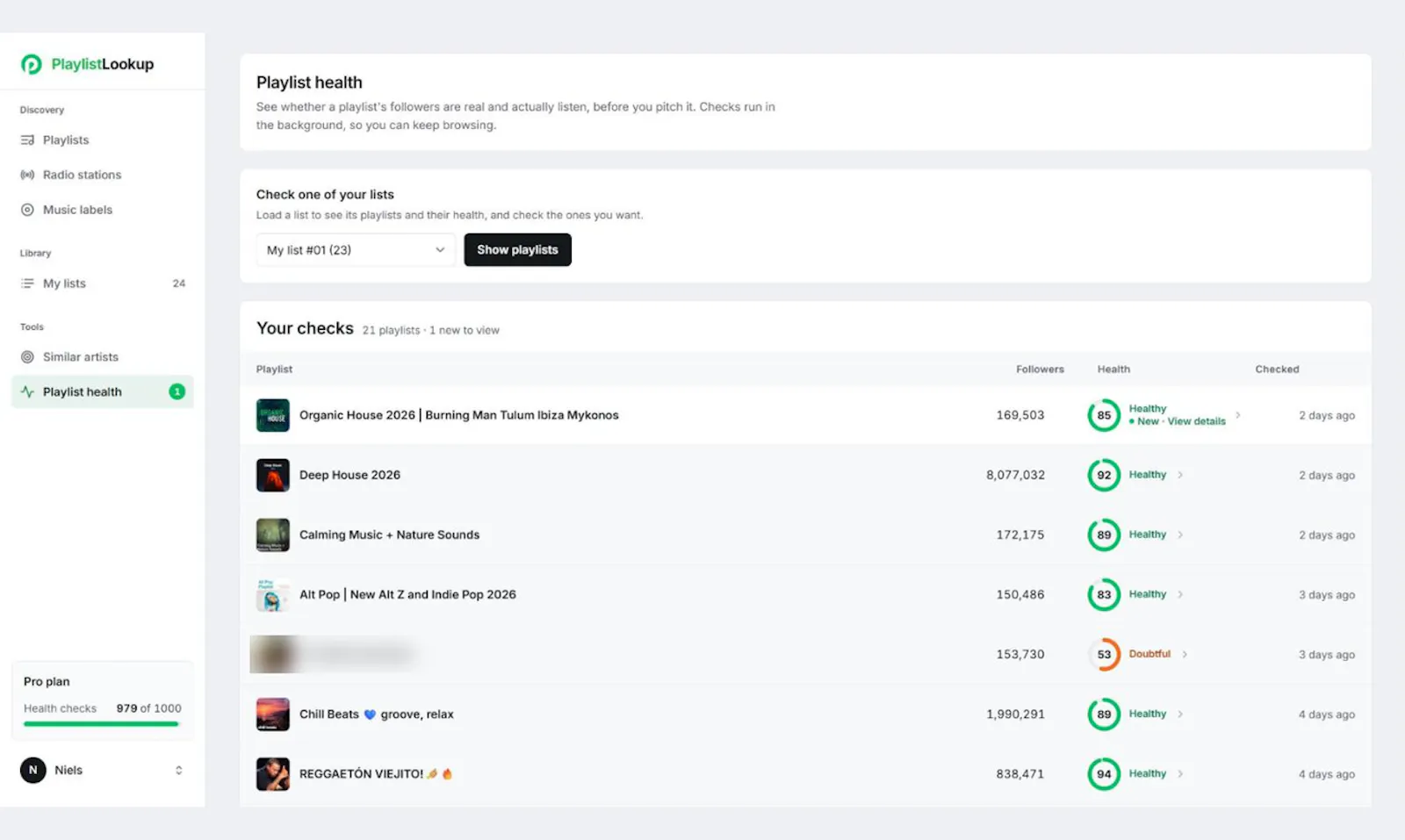1405x840 pixels.
Task: Click the Similar artists target icon
Action: click(27, 357)
